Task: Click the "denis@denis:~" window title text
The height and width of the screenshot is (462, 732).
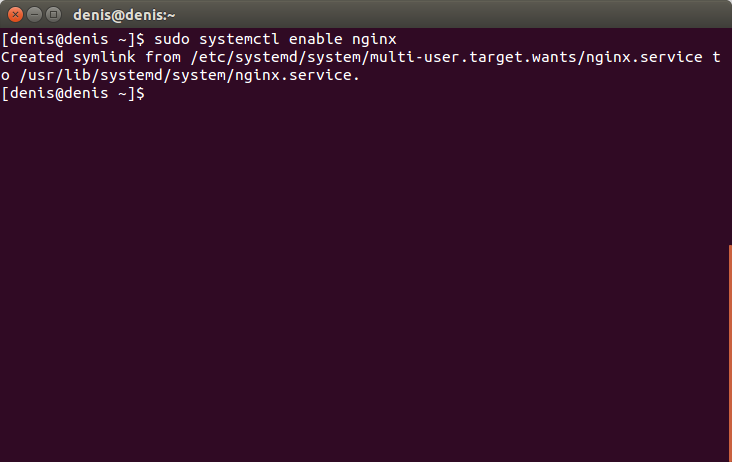Action: click(124, 15)
